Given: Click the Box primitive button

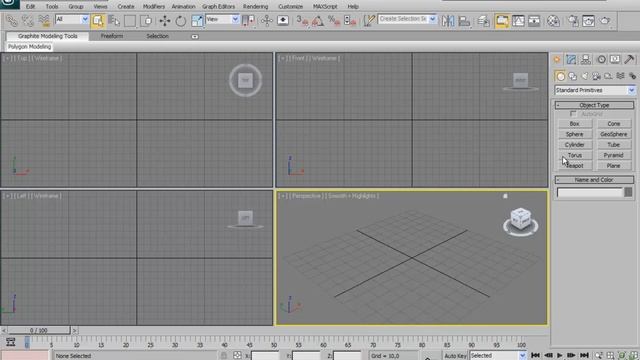Looking at the screenshot, I should pos(575,123).
